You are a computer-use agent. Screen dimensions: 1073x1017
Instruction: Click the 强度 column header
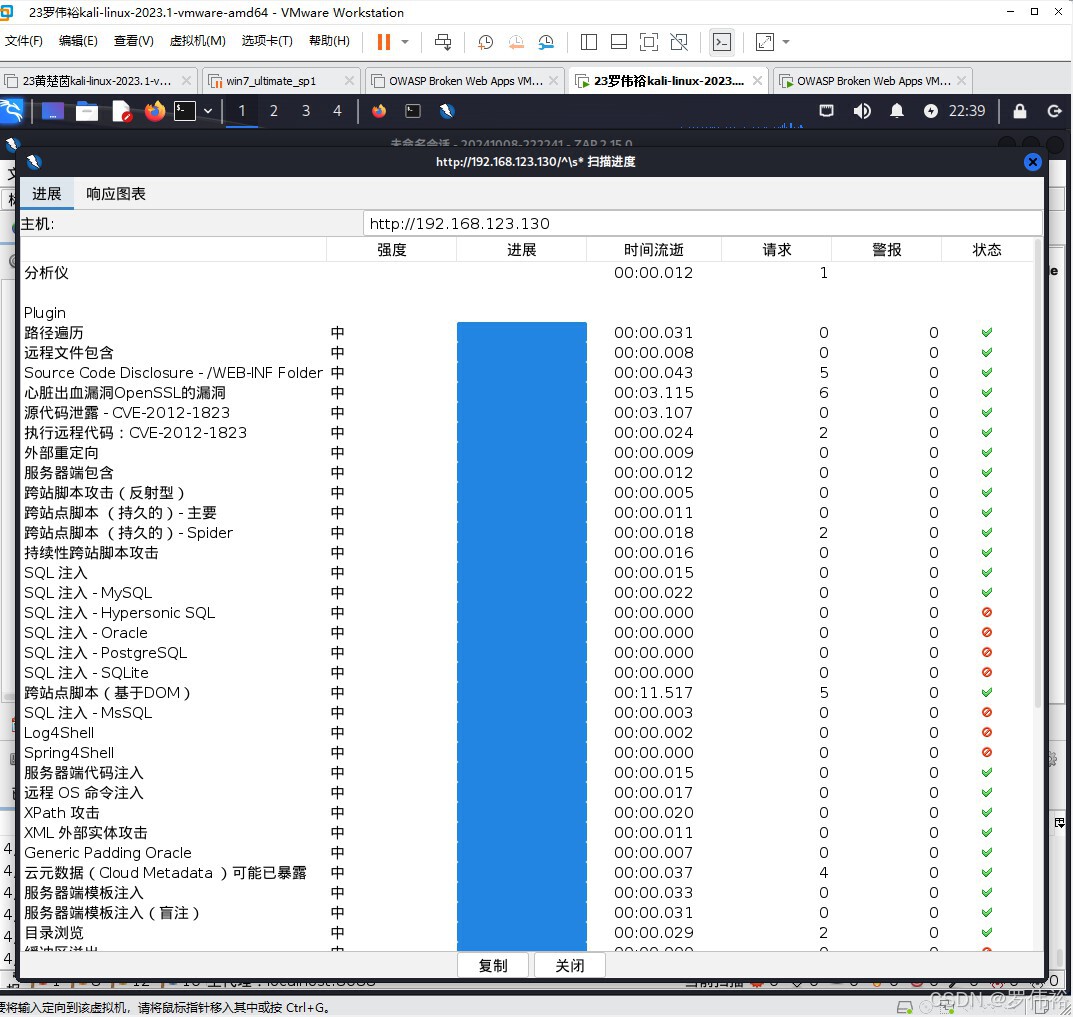(391, 250)
